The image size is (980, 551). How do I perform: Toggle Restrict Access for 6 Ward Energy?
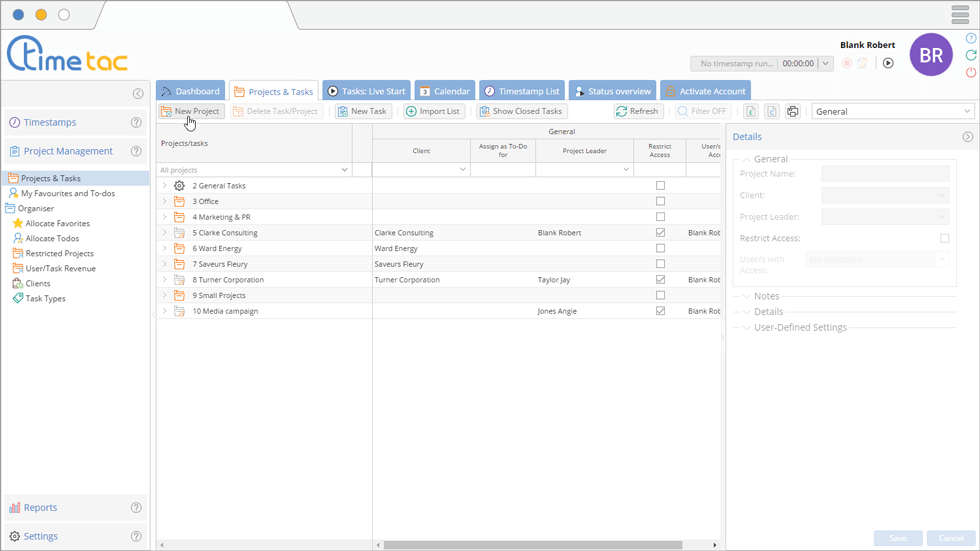660,248
